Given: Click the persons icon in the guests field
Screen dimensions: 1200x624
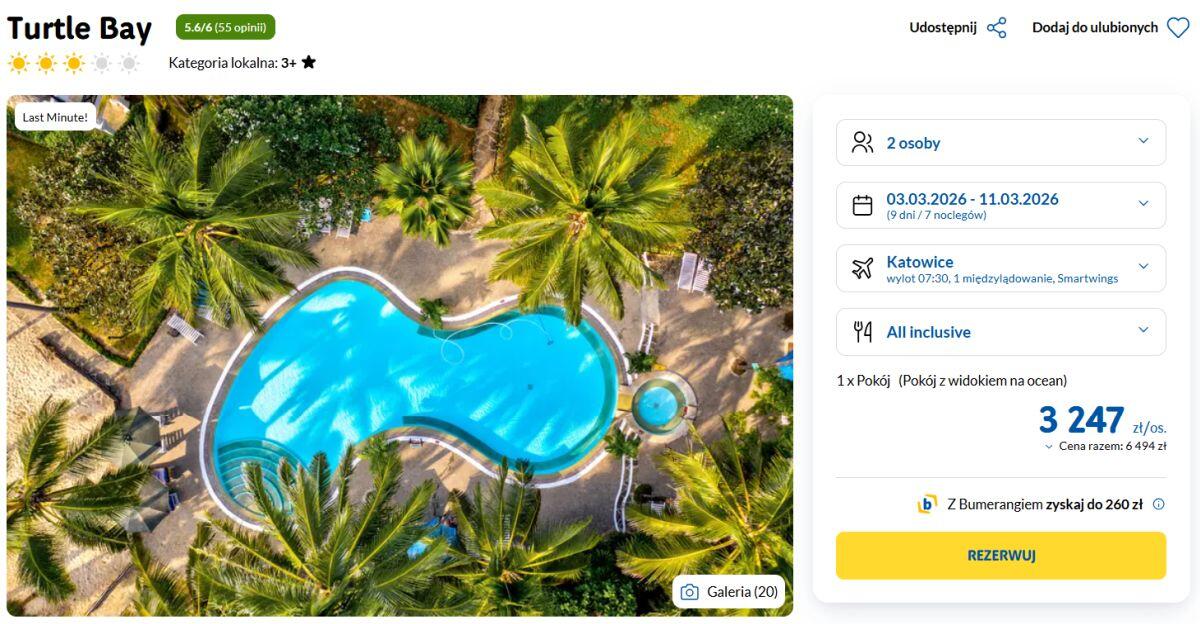Looking at the screenshot, I should pyautogui.click(x=862, y=143).
